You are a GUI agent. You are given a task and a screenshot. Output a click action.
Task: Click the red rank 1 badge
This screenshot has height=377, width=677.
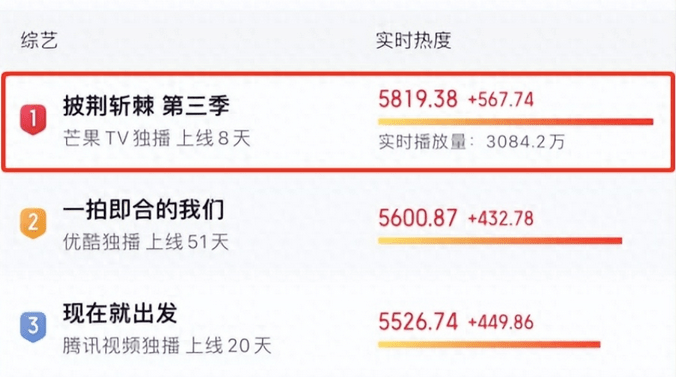[x=33, y=119]
